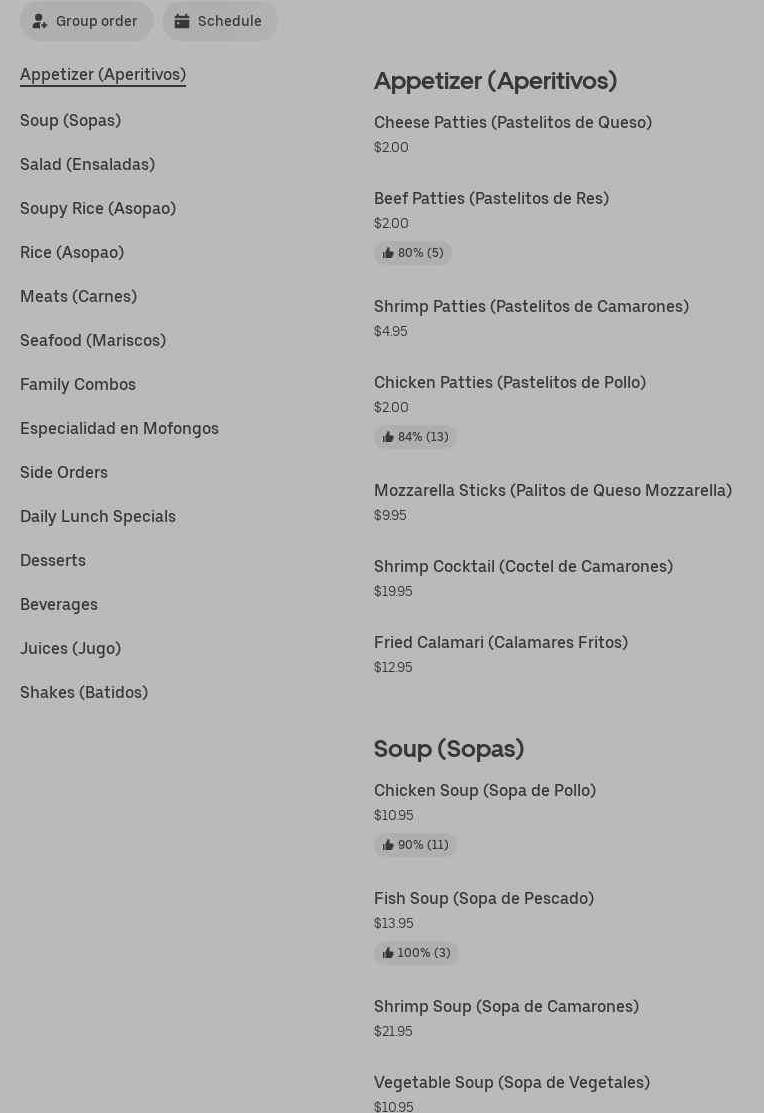Select Especialidad en Mofongos category
This screenshot has height=1113, width=764.
pos(119,428)
